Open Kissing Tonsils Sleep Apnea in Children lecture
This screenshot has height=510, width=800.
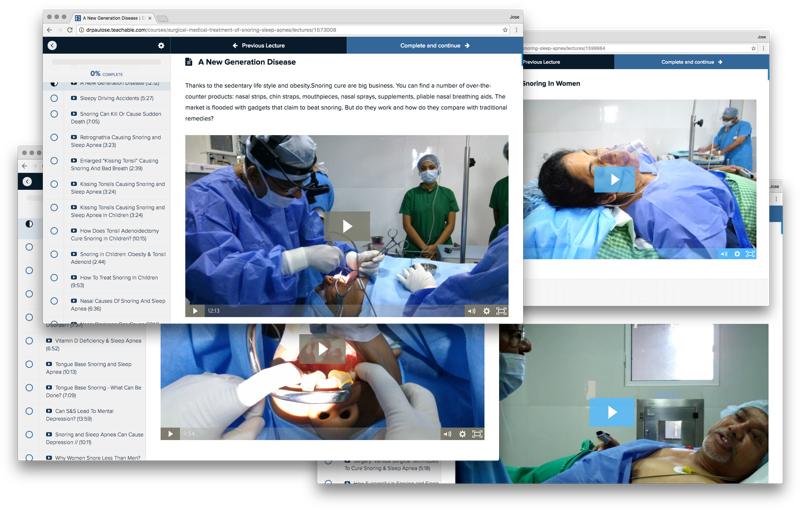pos(118,211)
